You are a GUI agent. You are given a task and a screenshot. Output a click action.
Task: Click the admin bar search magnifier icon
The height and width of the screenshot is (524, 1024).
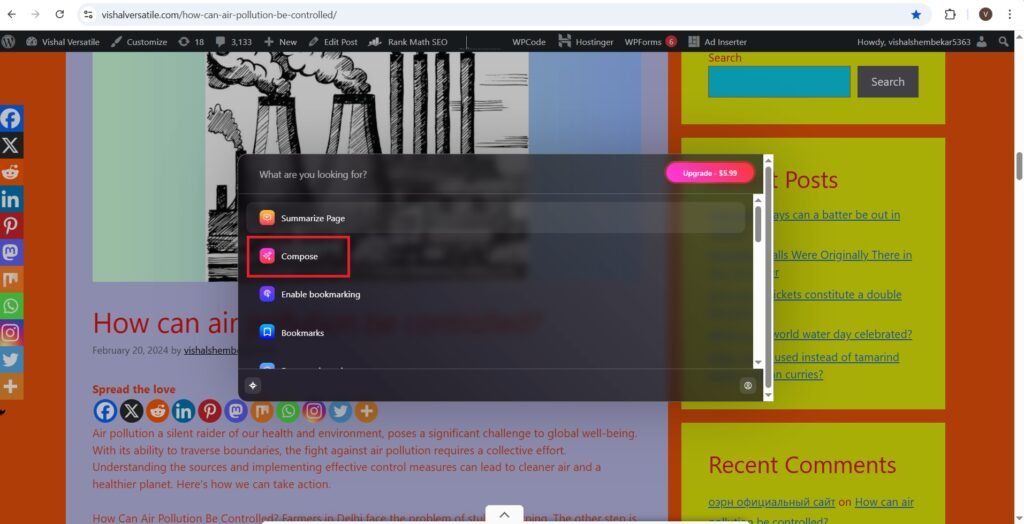tap(1003, 42)
